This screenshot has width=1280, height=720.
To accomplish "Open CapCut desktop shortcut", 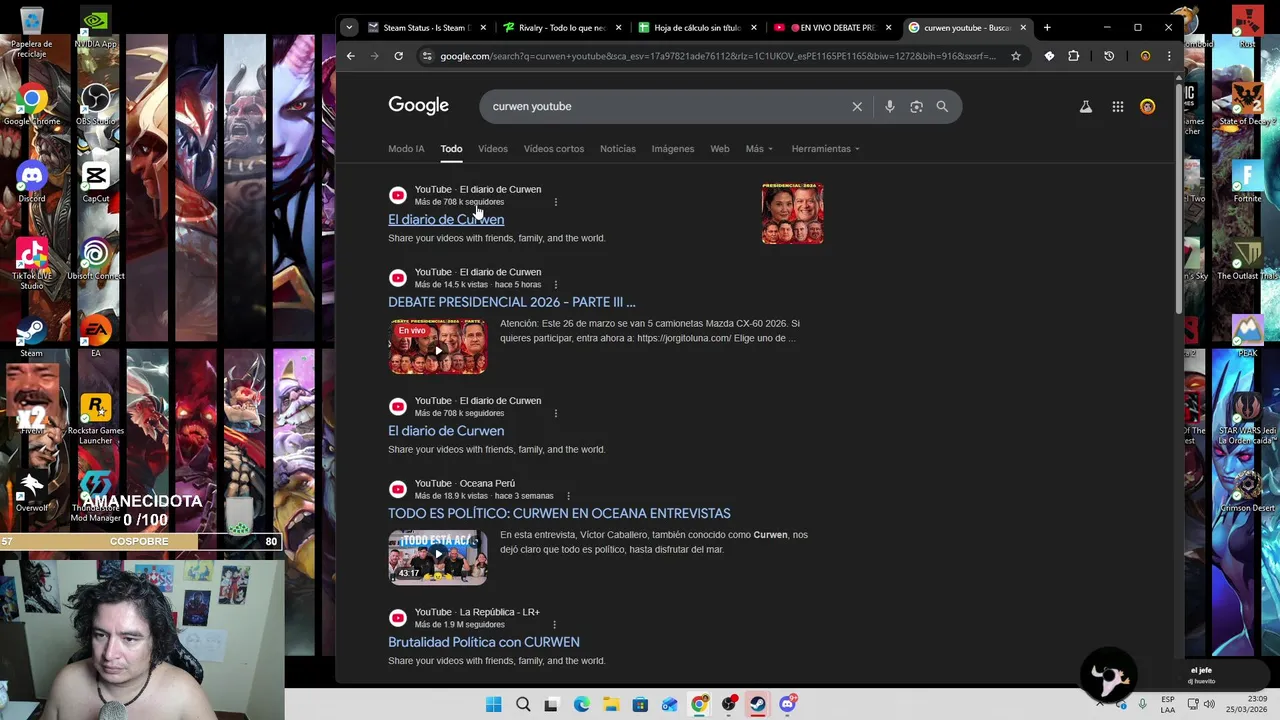I will (x=96, y=183).
